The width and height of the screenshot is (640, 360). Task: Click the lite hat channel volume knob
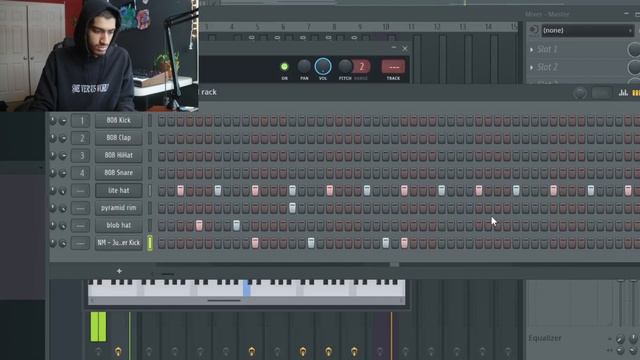(x=63, y=191)
